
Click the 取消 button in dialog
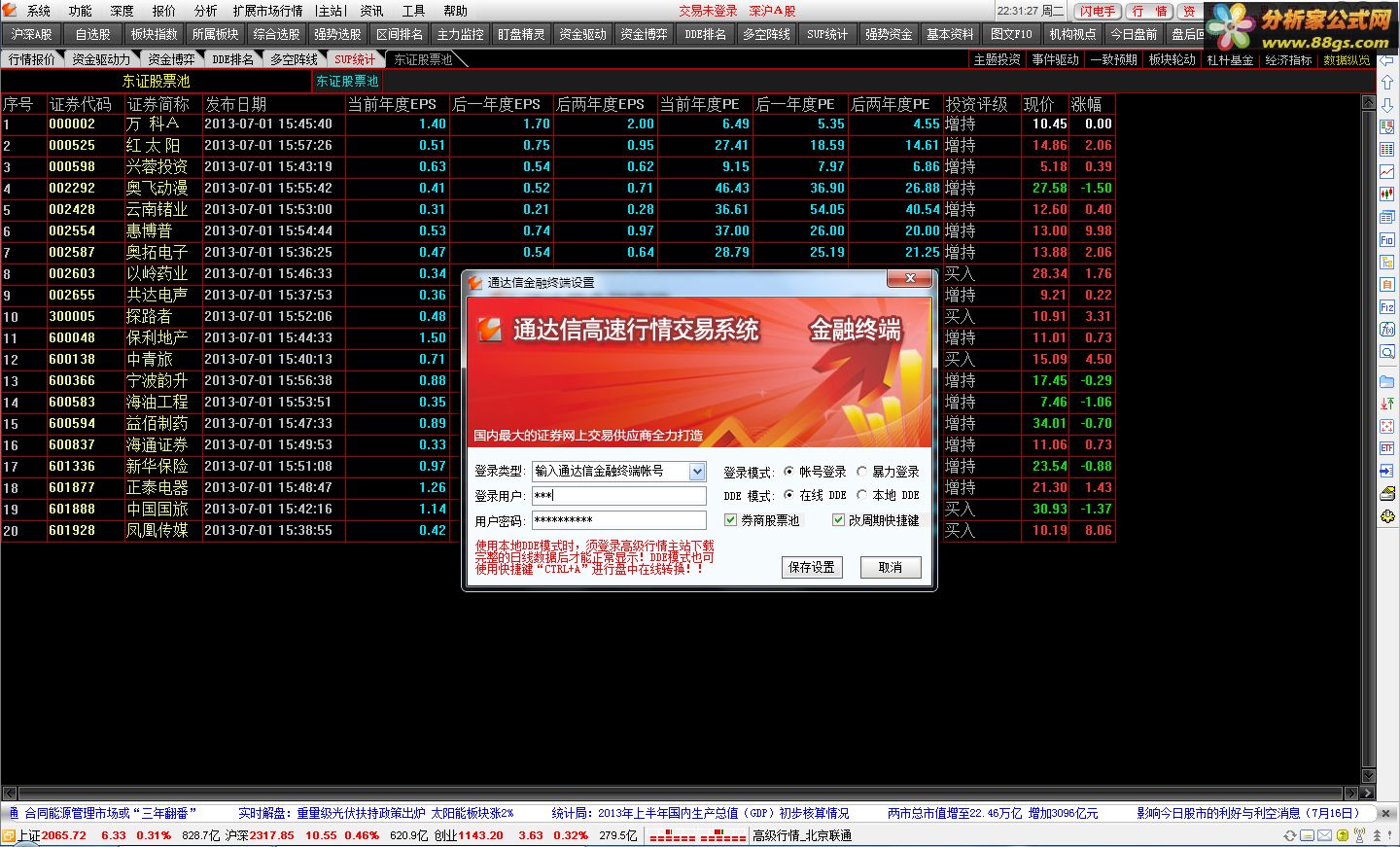(891, 567)
